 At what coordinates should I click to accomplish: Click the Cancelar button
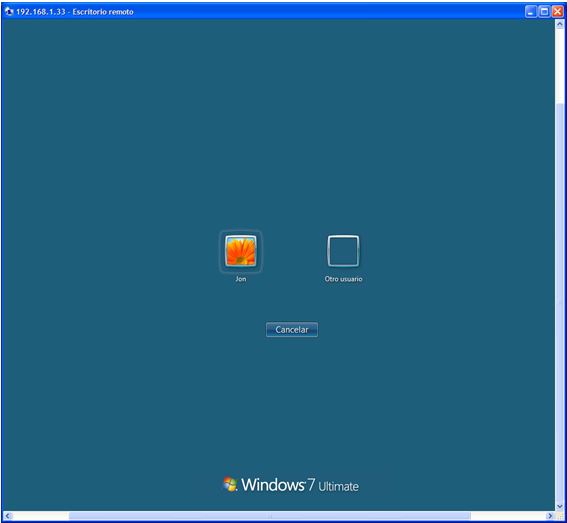click(x=292, y=329)
